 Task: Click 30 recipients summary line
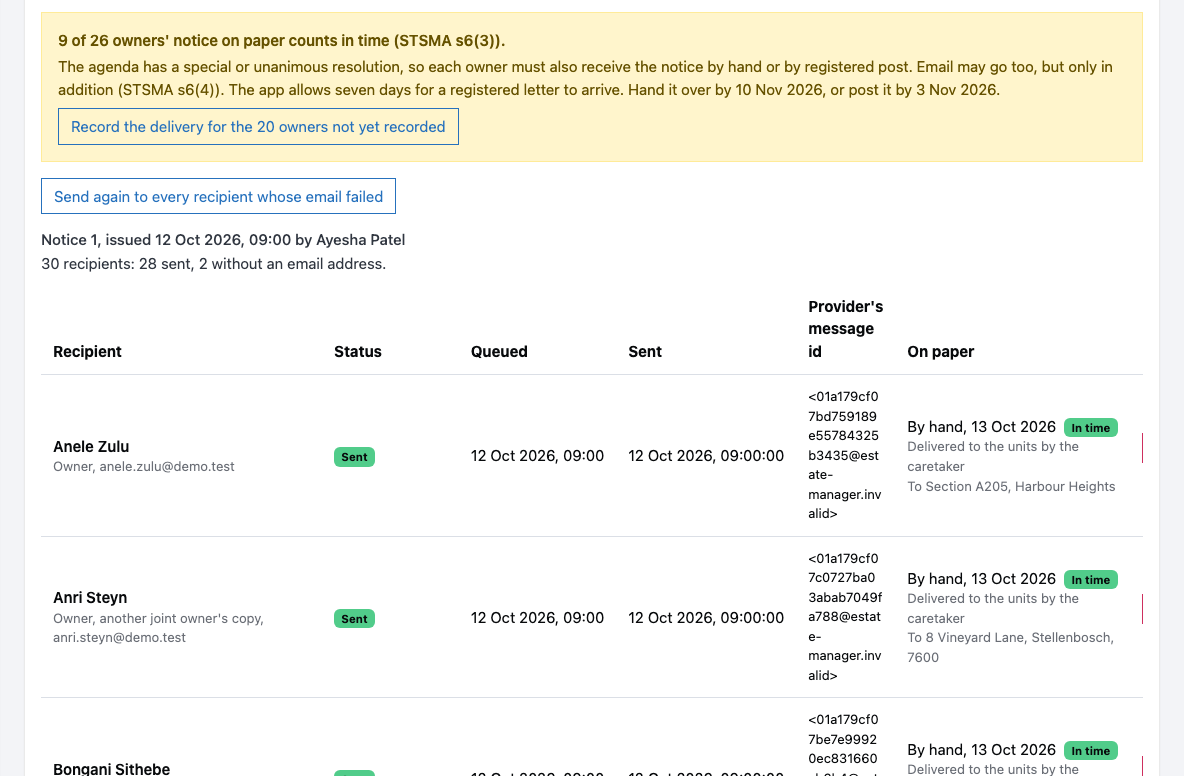(x=213, y=264)
